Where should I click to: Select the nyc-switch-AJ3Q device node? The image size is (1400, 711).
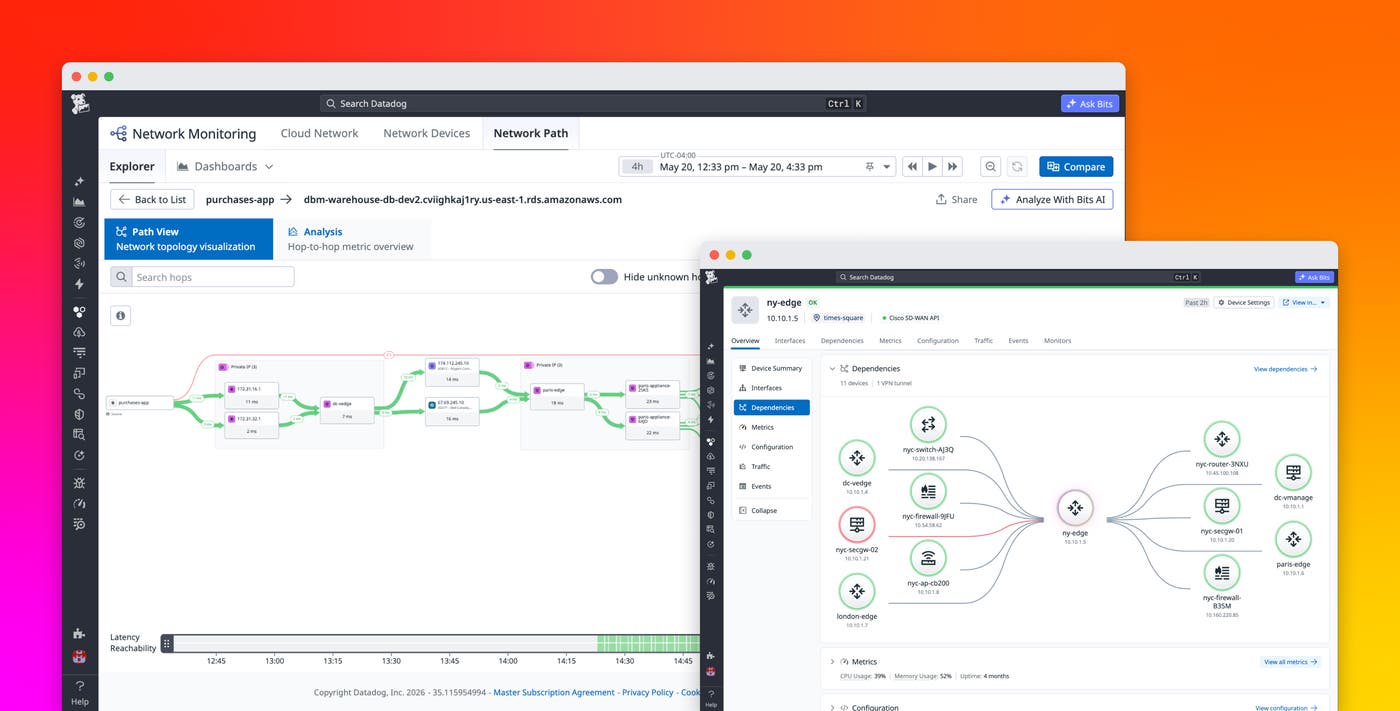tap(928, 425)
